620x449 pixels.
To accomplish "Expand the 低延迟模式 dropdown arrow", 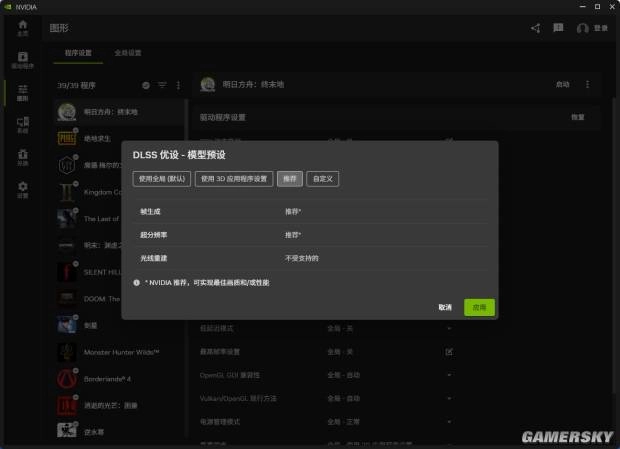I will pyautogui.click(x=449, y=328).
